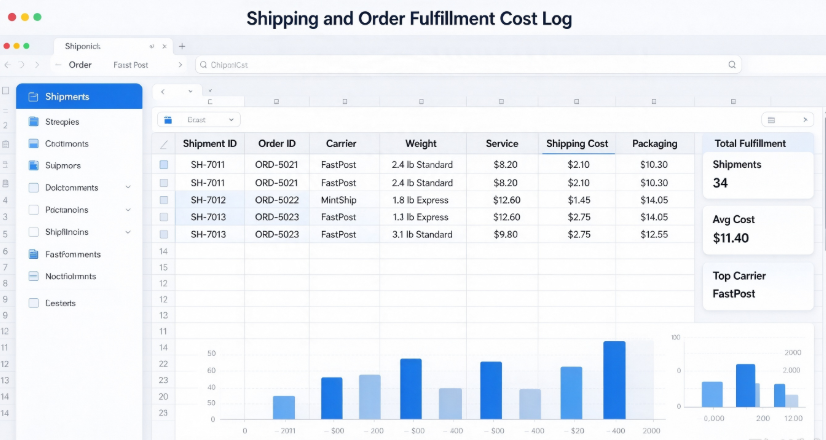This screenshot has width=826, height=440.
Task: Open the sheet tab dropdown chevron
Action: [190, 92]
